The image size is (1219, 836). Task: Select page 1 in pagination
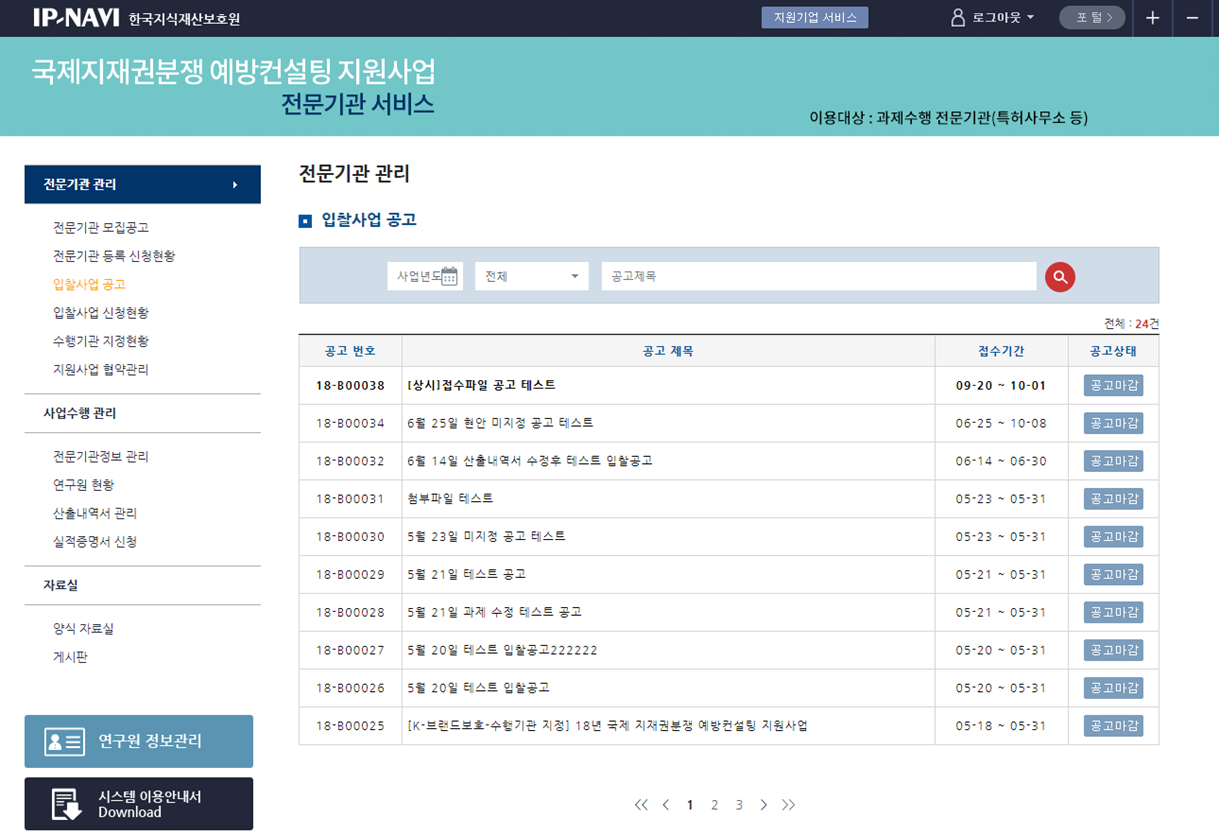(x=690, y=805)
